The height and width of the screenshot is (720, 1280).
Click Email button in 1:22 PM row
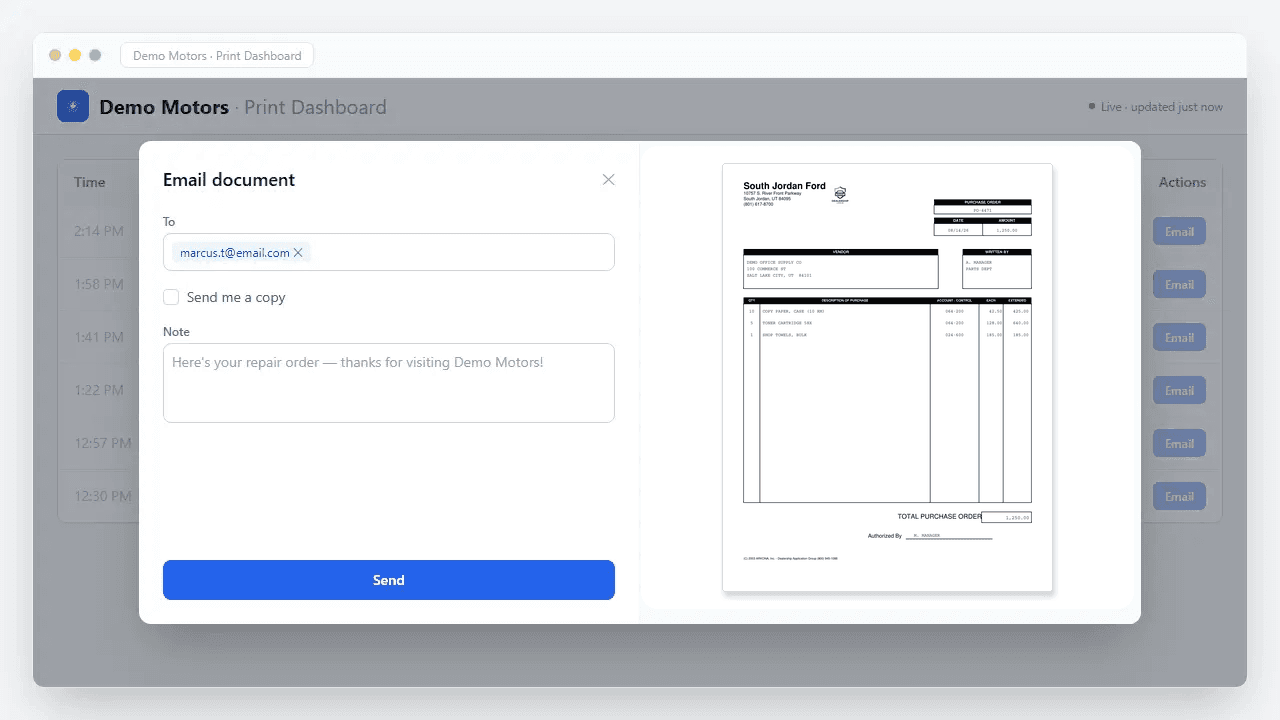[x=1179, y=391]
